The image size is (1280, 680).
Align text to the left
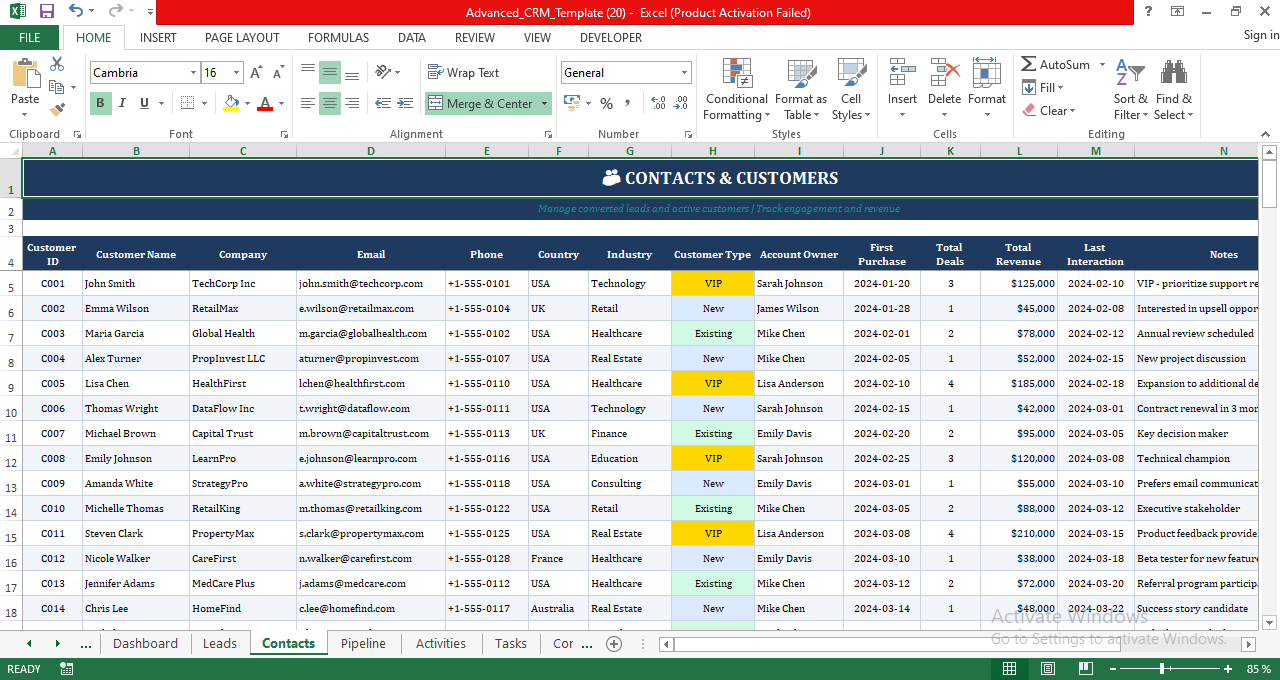(x=307, y=103)
